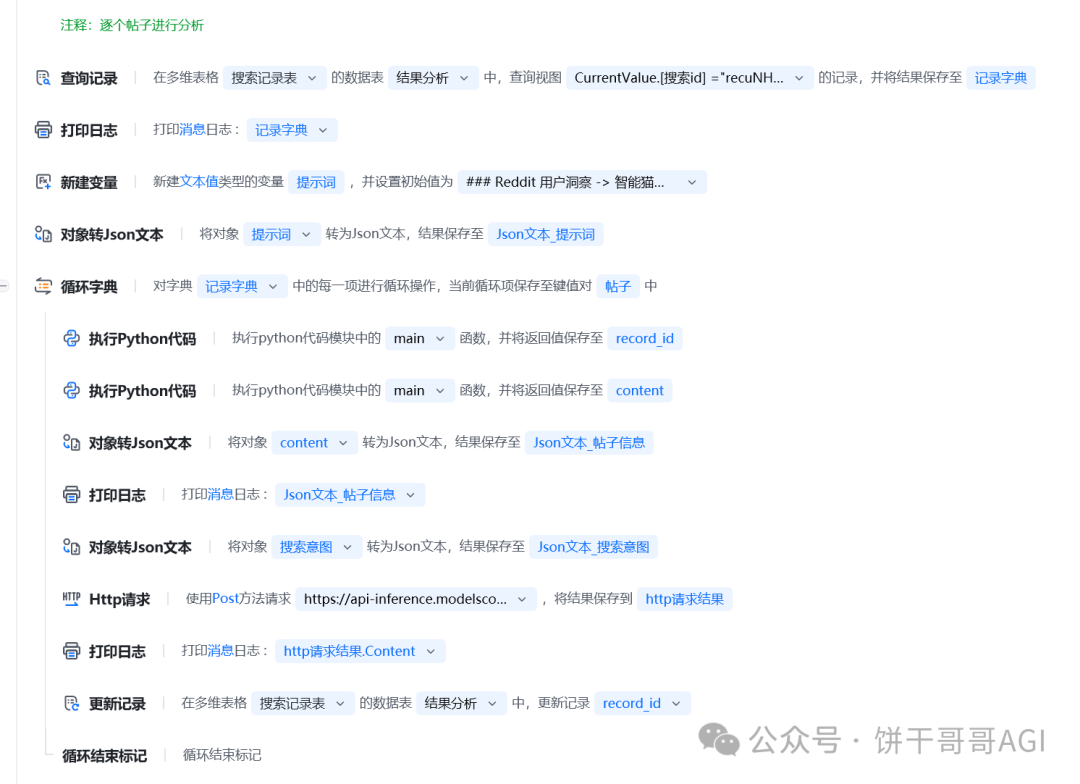Click the green comment 注释：逐个帖子进行分析
The height and width of the screenshot is (784, 1080).
(132, 25)
